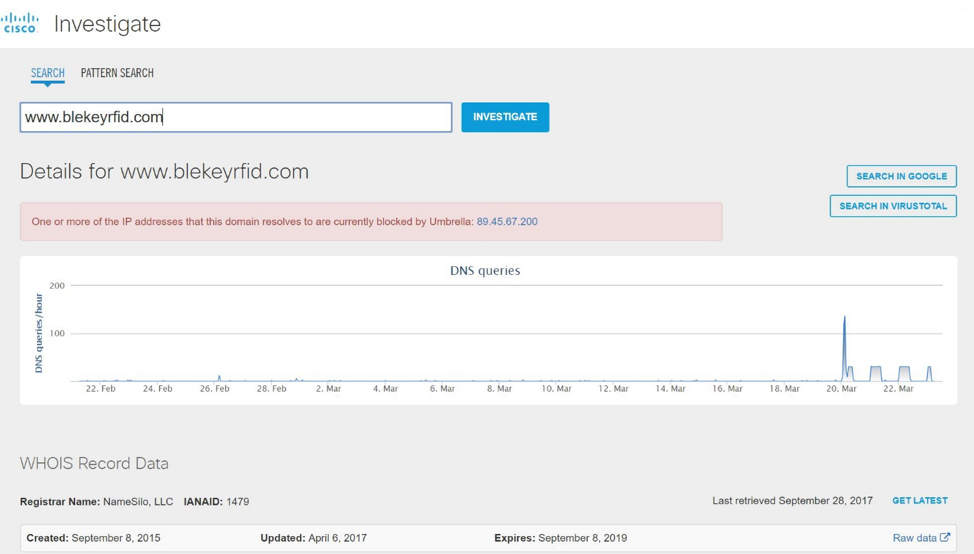Click the Investigate page title
Image resolution: width=974 pixels, height=554 pixels.
pos(107,24)
